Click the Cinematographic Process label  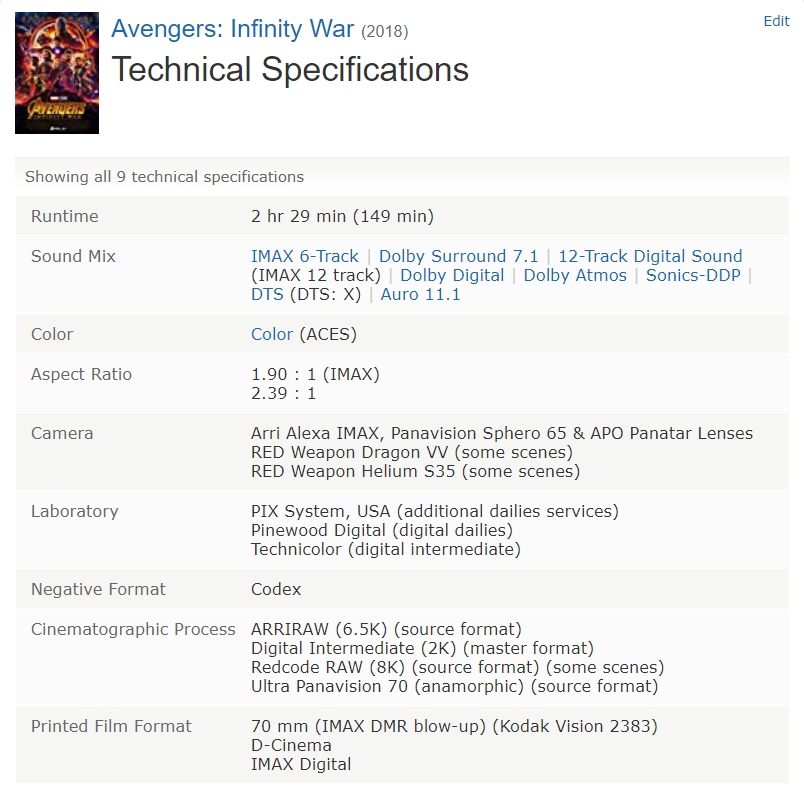pos(133,629)
